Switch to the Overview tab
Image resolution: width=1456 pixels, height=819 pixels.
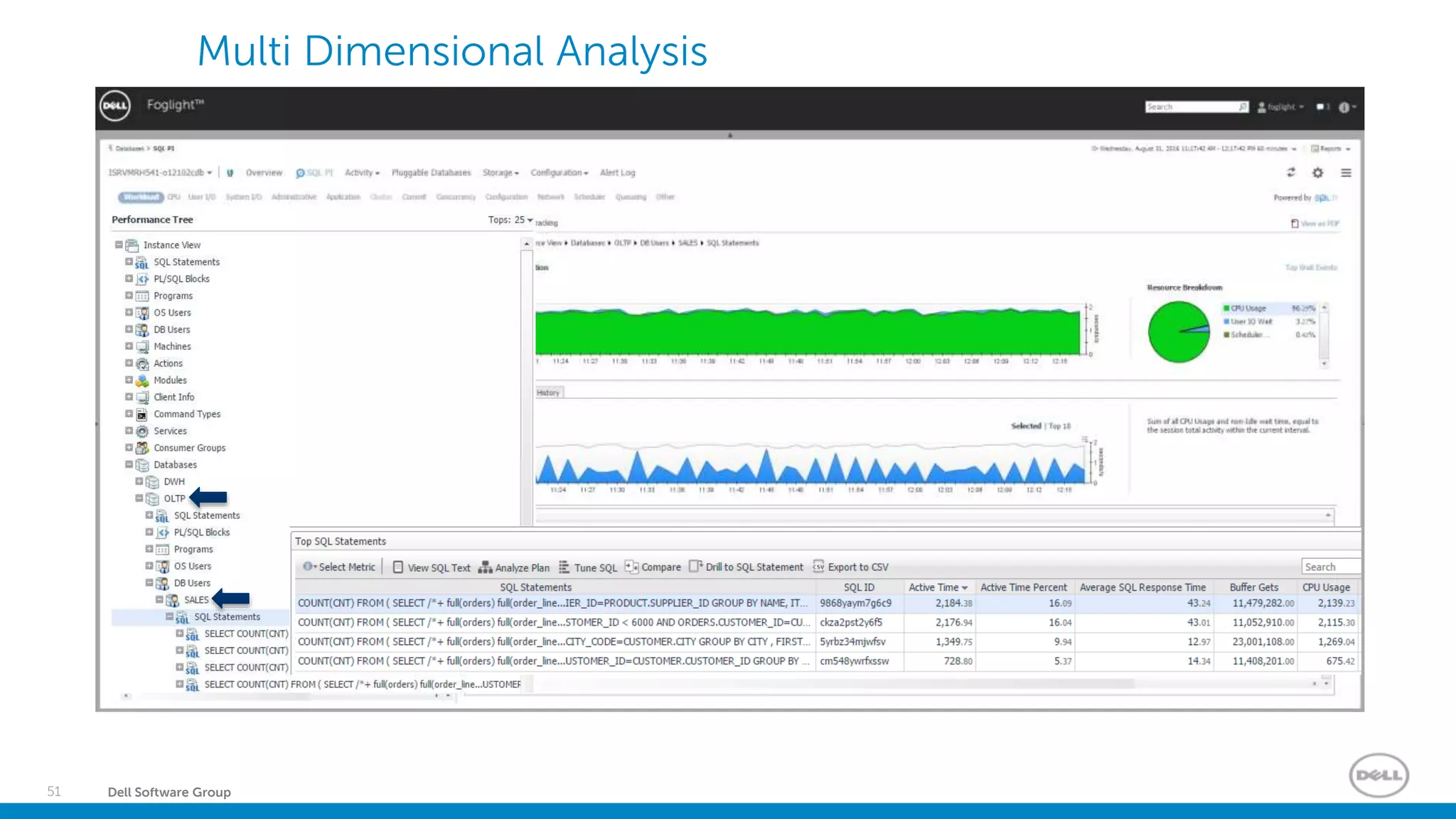(264, 173)
